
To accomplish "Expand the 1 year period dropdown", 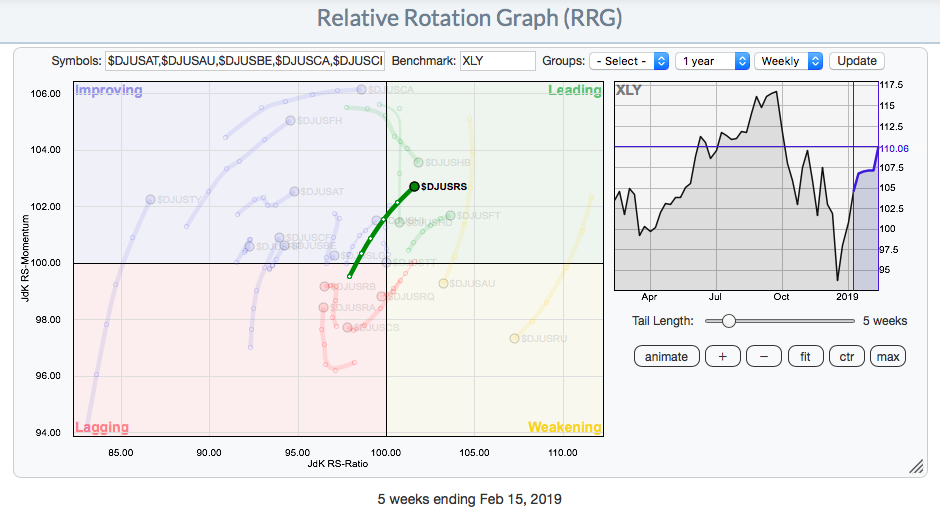I will [x=712, y=61].
